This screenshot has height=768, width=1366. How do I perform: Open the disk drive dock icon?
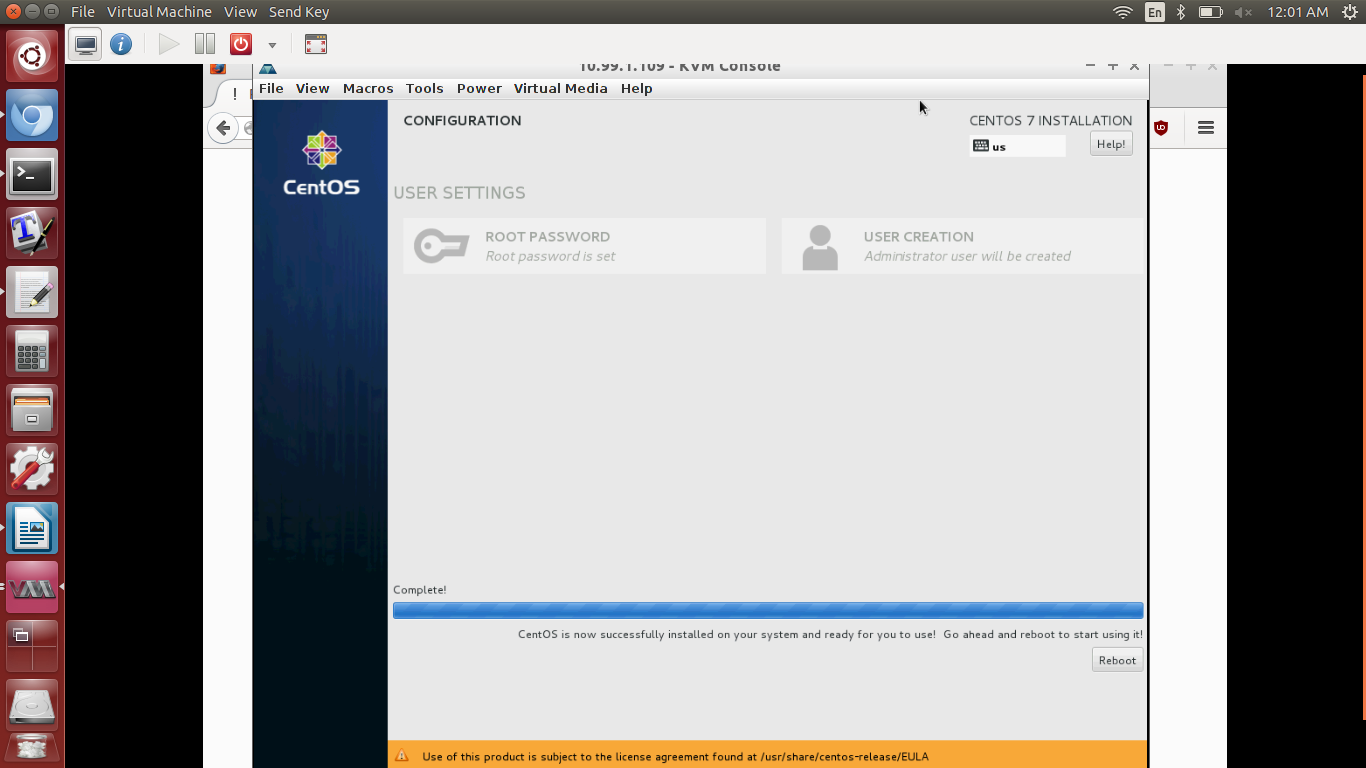coord(32,706)
